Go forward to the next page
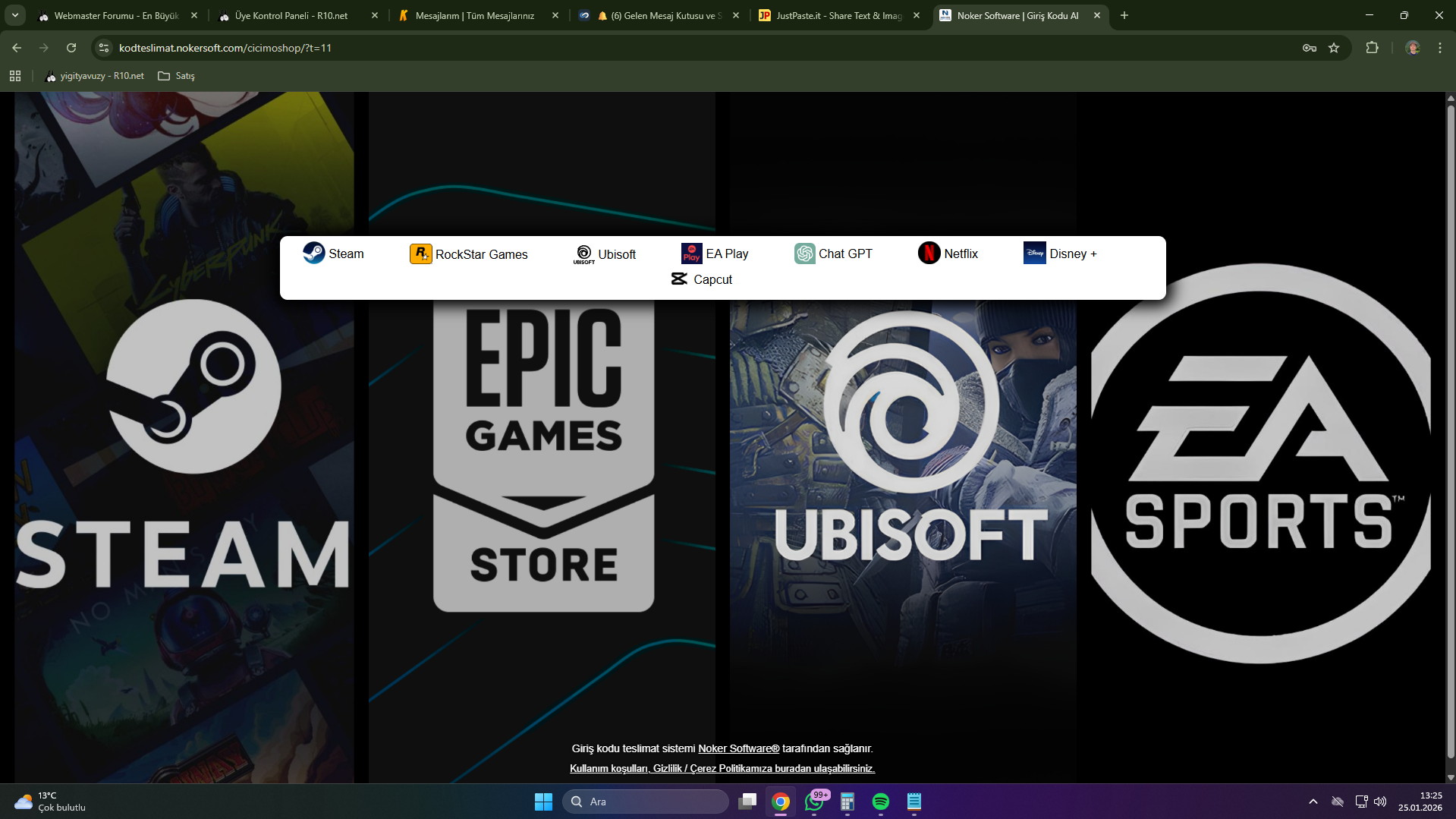1456x819 pixels. point(44,48)
